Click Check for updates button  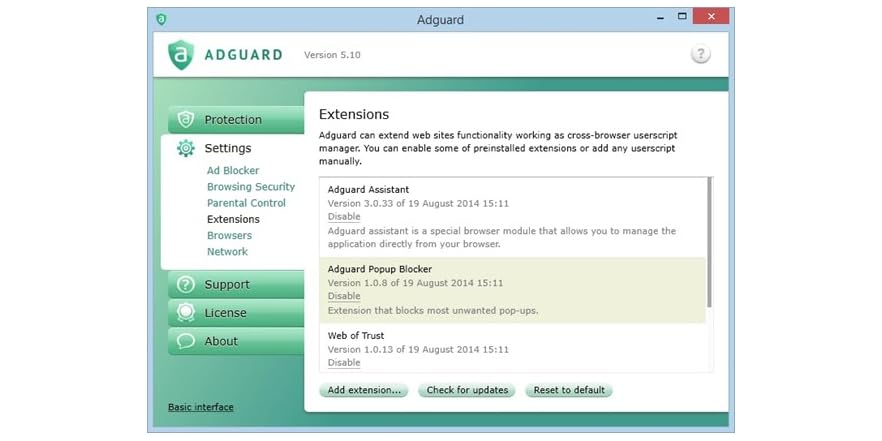[x=467, y=390]
